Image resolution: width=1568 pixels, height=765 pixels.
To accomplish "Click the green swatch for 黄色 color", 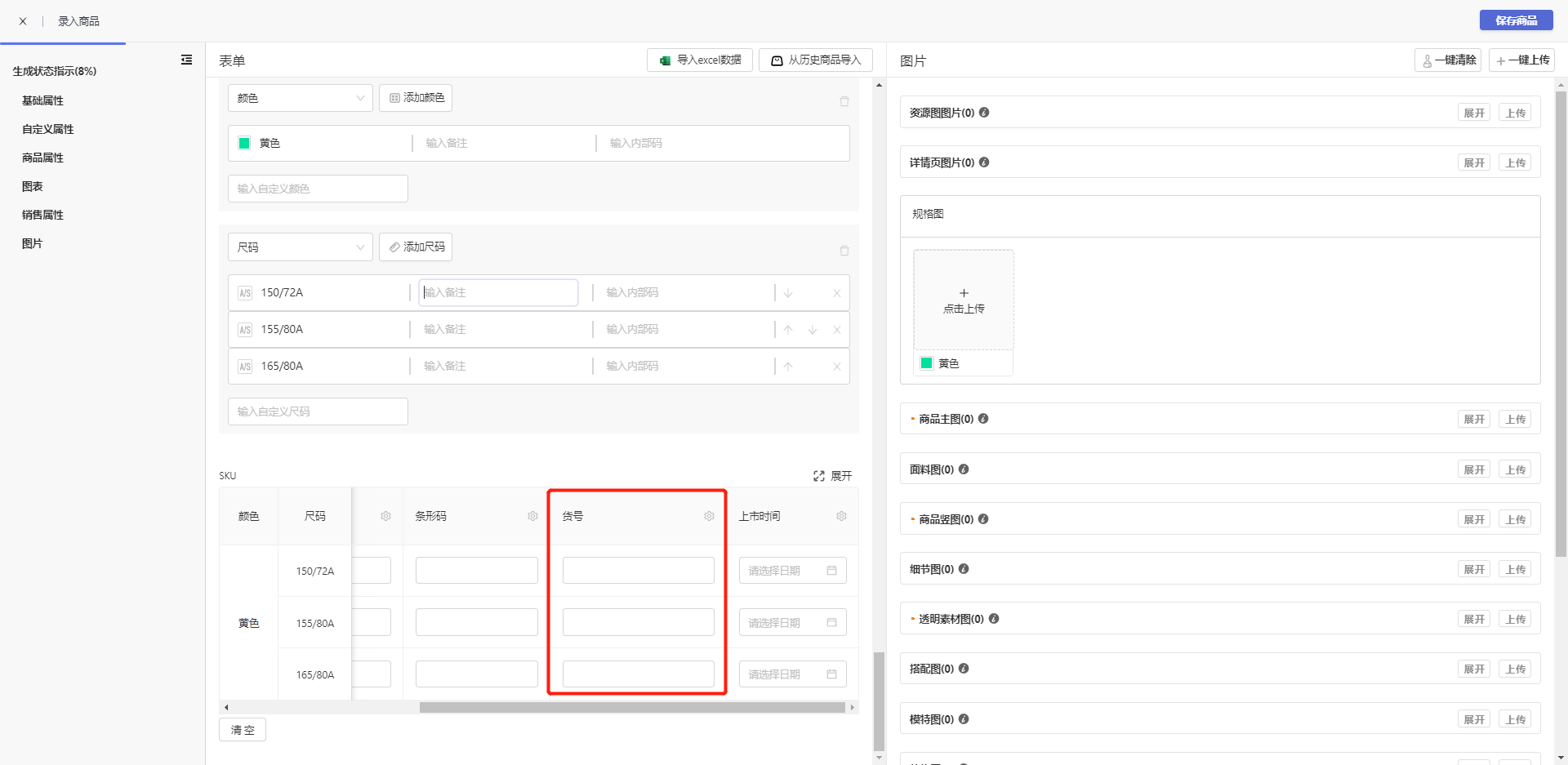I will pos(244,144).
